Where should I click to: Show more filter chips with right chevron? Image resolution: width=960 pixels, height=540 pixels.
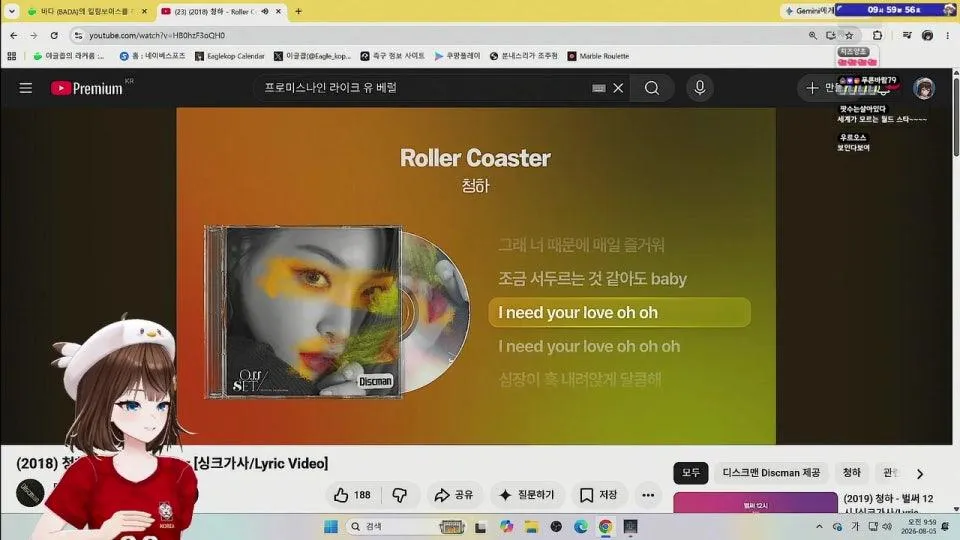(920, 473)
